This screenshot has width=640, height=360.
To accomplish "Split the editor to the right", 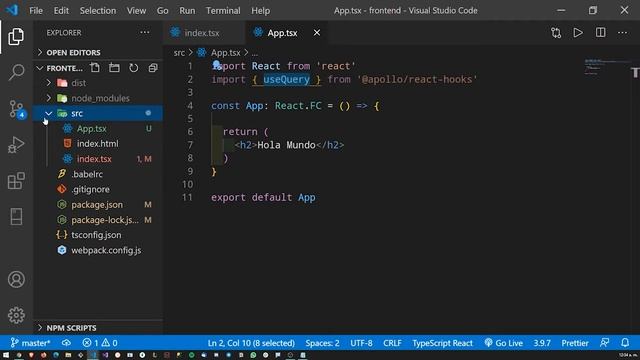I will pos(600,33).
